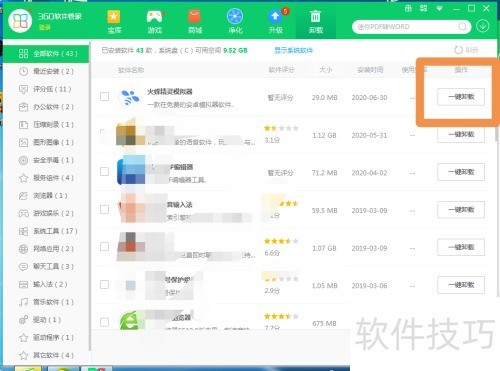Sort by 大小 column header
500x371 pixels.
pos(326,70)
